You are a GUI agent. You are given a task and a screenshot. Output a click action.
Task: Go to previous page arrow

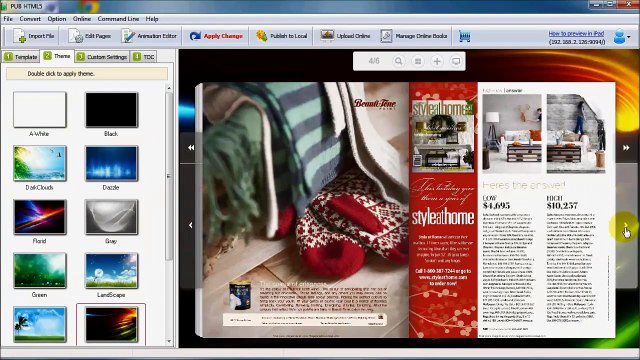click(x=191, y=225)
